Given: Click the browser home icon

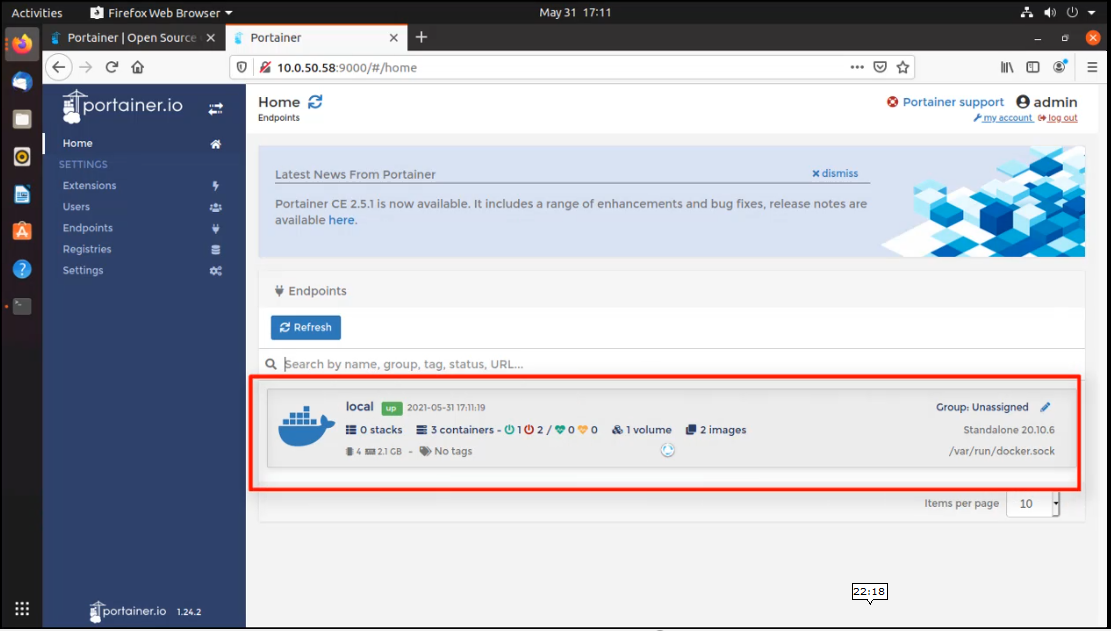Looking at the screenshot, I should 138,68.
